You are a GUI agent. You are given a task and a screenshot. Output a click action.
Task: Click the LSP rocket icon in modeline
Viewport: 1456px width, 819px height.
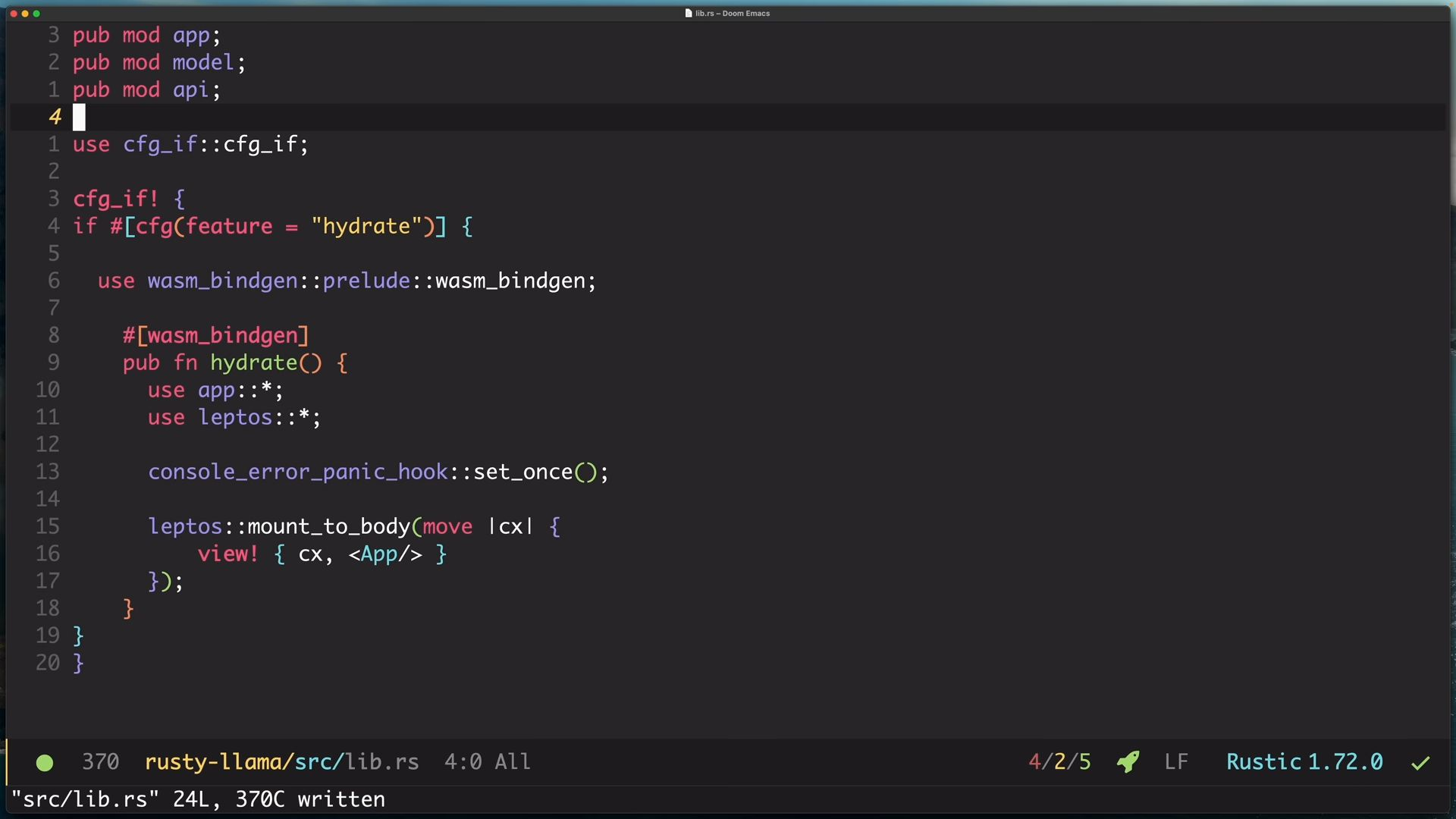coord(1128,761)
